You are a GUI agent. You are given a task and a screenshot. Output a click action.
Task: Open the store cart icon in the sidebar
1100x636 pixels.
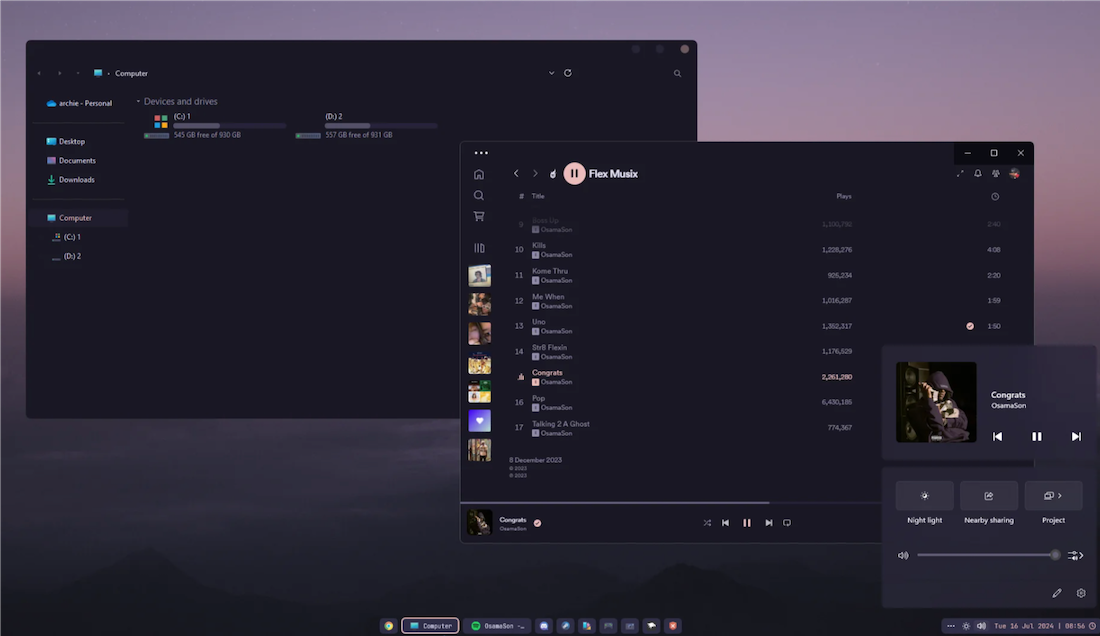tap(479, 216)
